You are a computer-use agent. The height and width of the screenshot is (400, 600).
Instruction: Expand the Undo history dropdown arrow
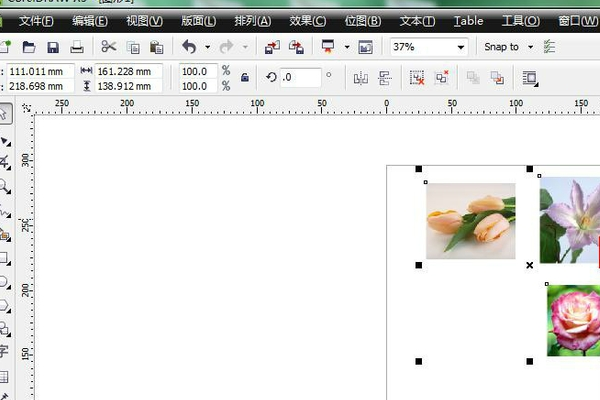click(x=207, y=47)
